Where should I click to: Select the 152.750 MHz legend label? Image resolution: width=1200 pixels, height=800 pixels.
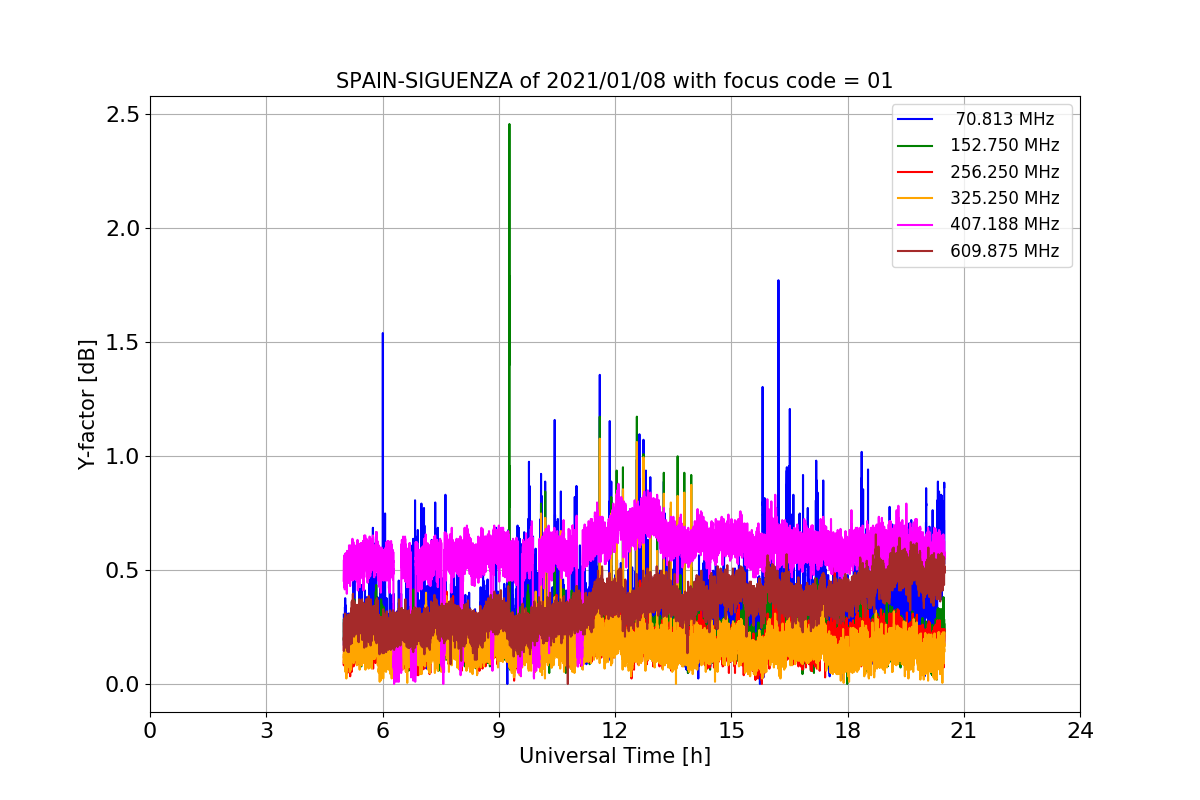1005,145
